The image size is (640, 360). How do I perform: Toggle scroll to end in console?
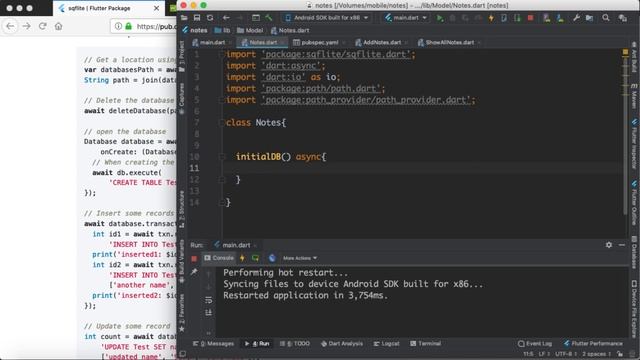coord(209,313)
